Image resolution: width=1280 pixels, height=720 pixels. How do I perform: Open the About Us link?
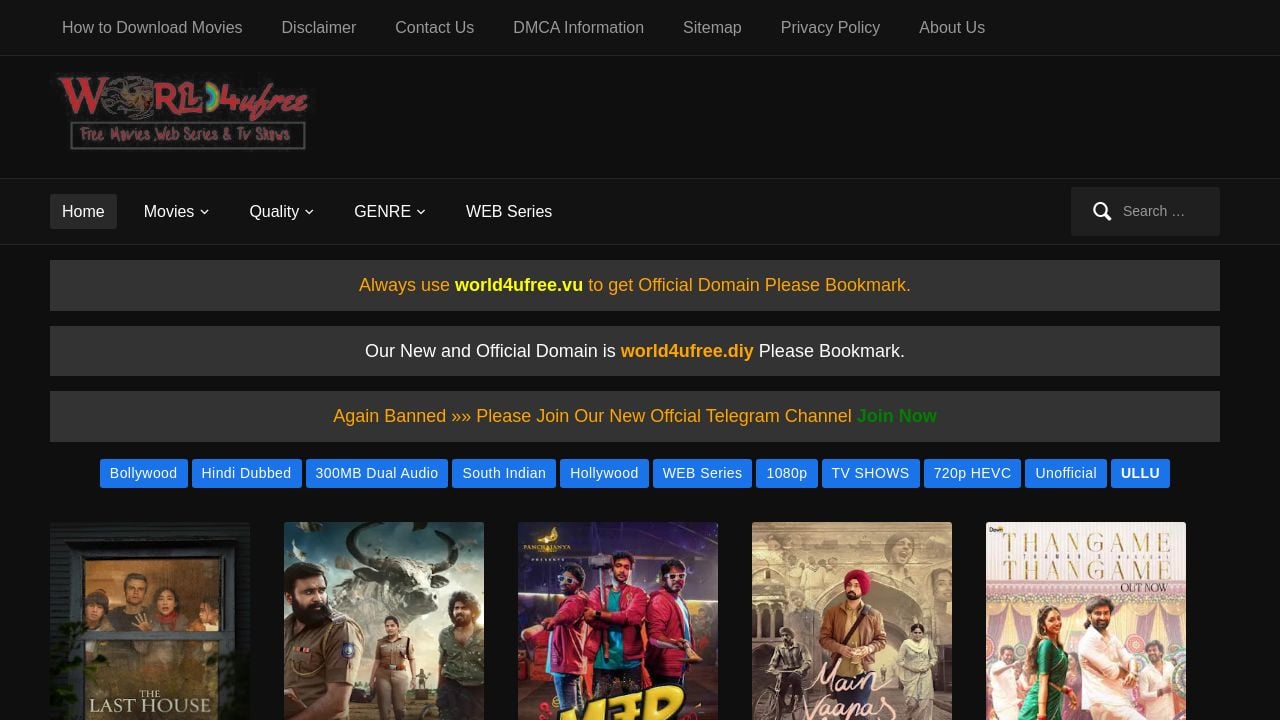[x=952, y=27]
